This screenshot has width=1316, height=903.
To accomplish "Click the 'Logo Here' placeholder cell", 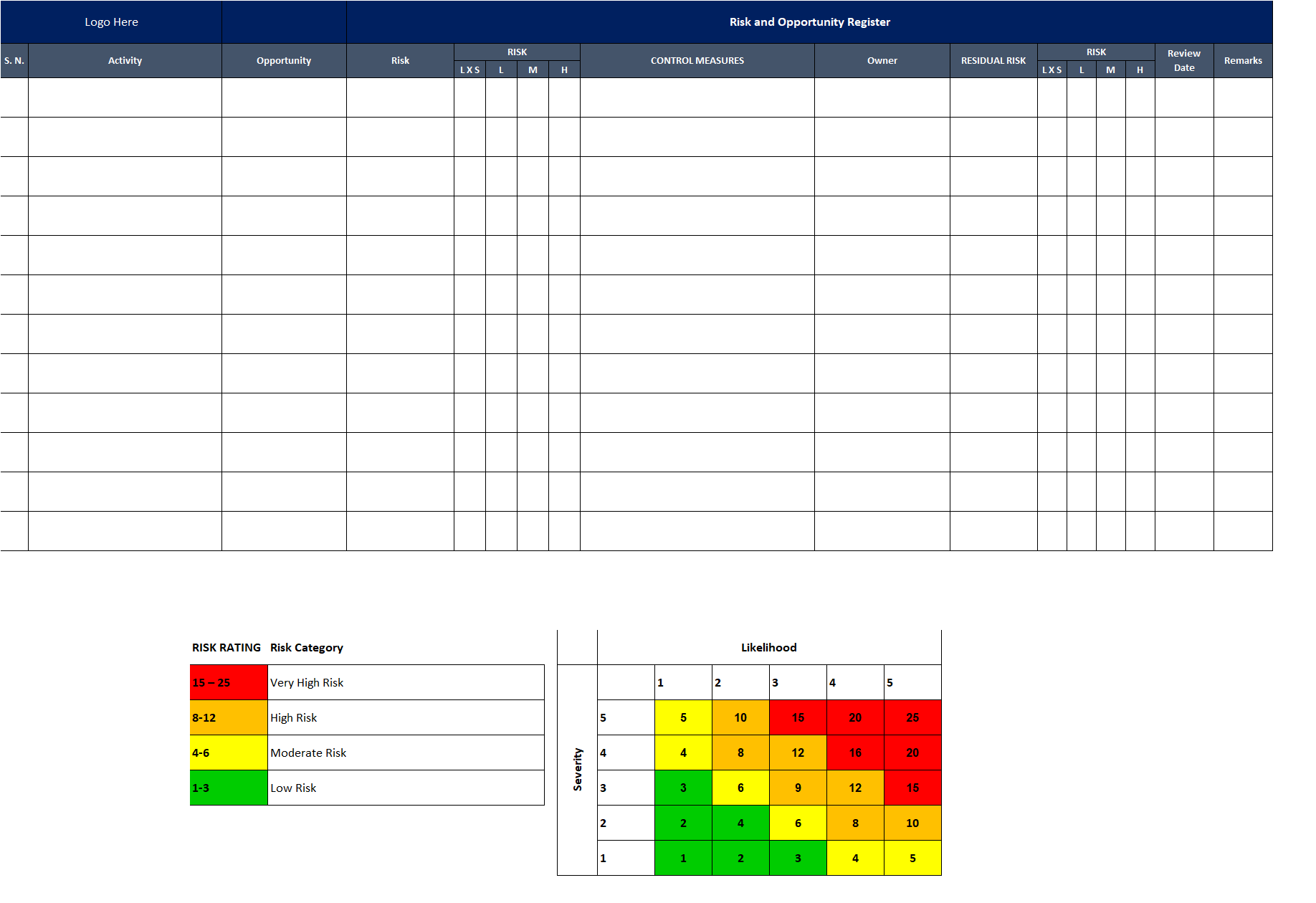I will pos(111,22).
